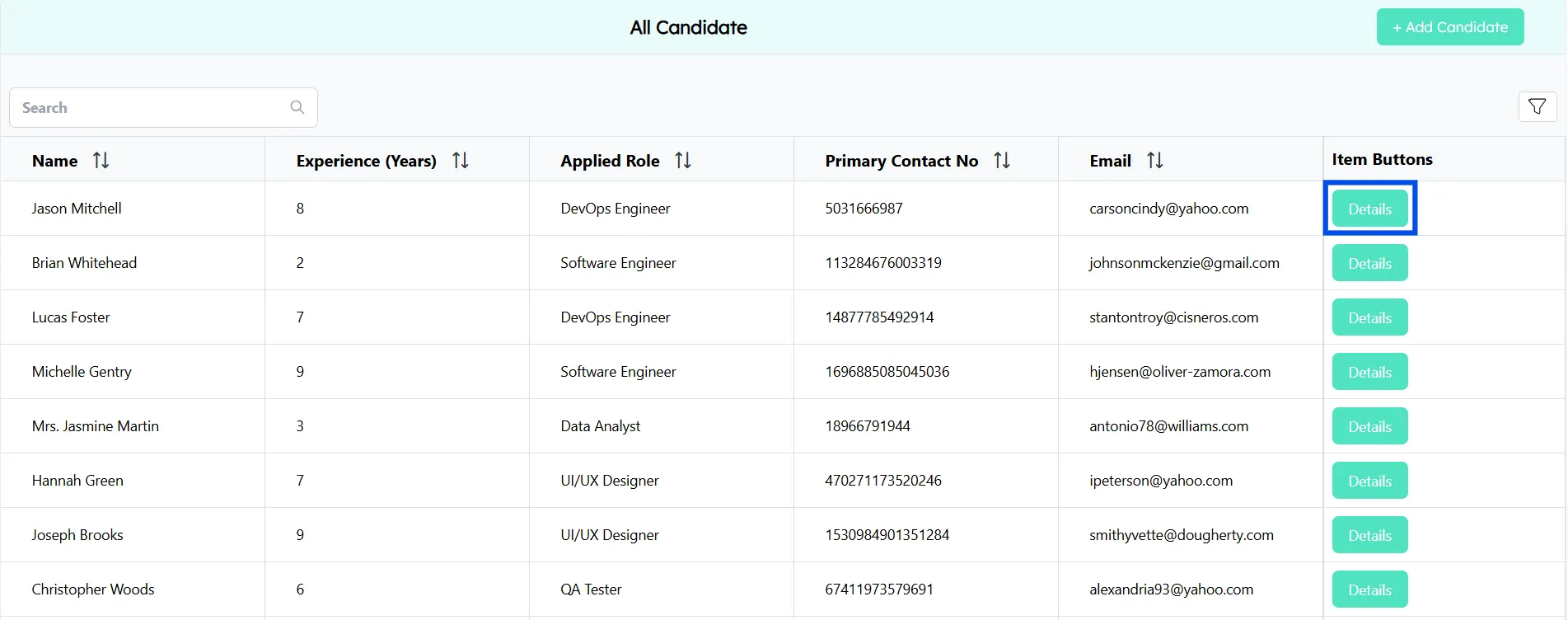
Task: Focus the Search input field
Action: 163,107
